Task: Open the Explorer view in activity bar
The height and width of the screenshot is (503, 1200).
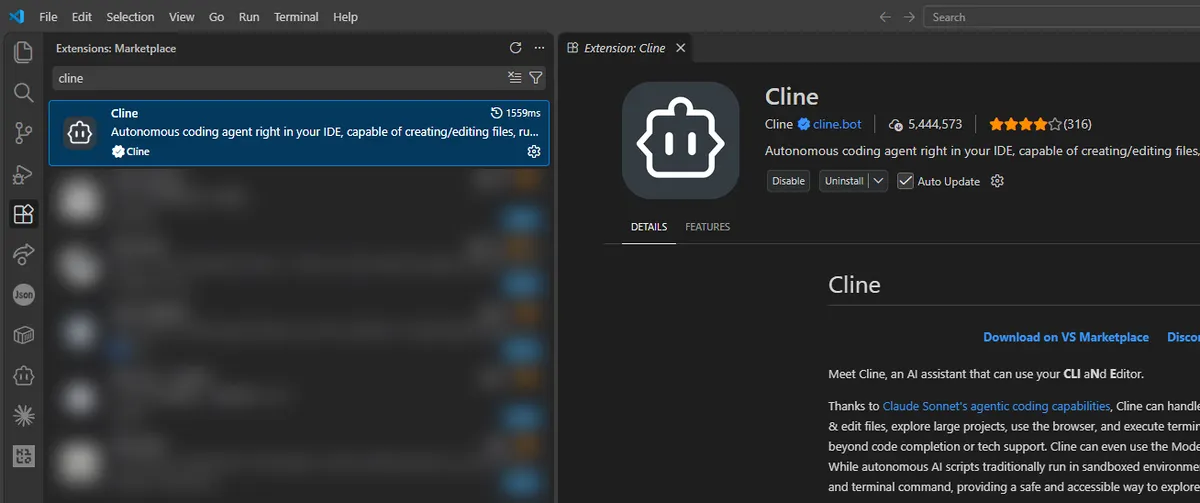Action: tap(23, 52)
